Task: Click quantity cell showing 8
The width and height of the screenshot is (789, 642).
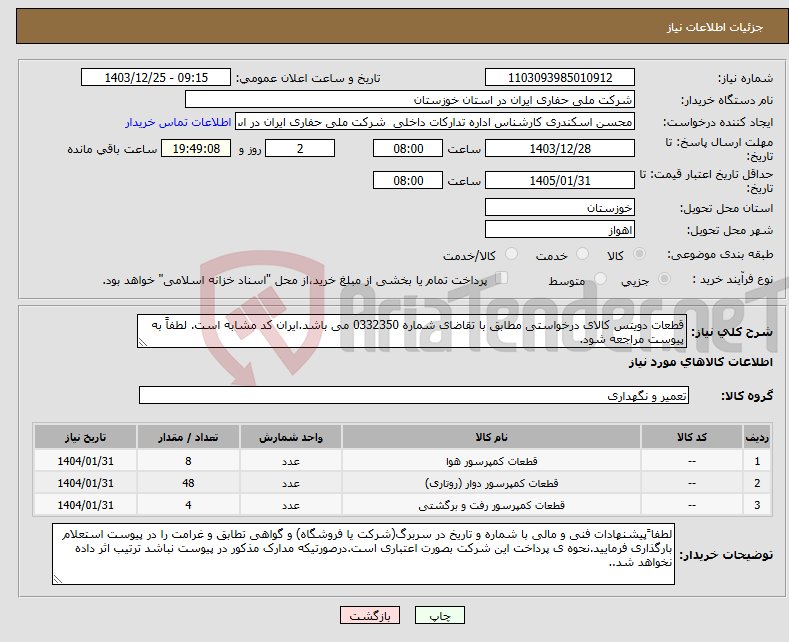Action: tap(188, 461)
